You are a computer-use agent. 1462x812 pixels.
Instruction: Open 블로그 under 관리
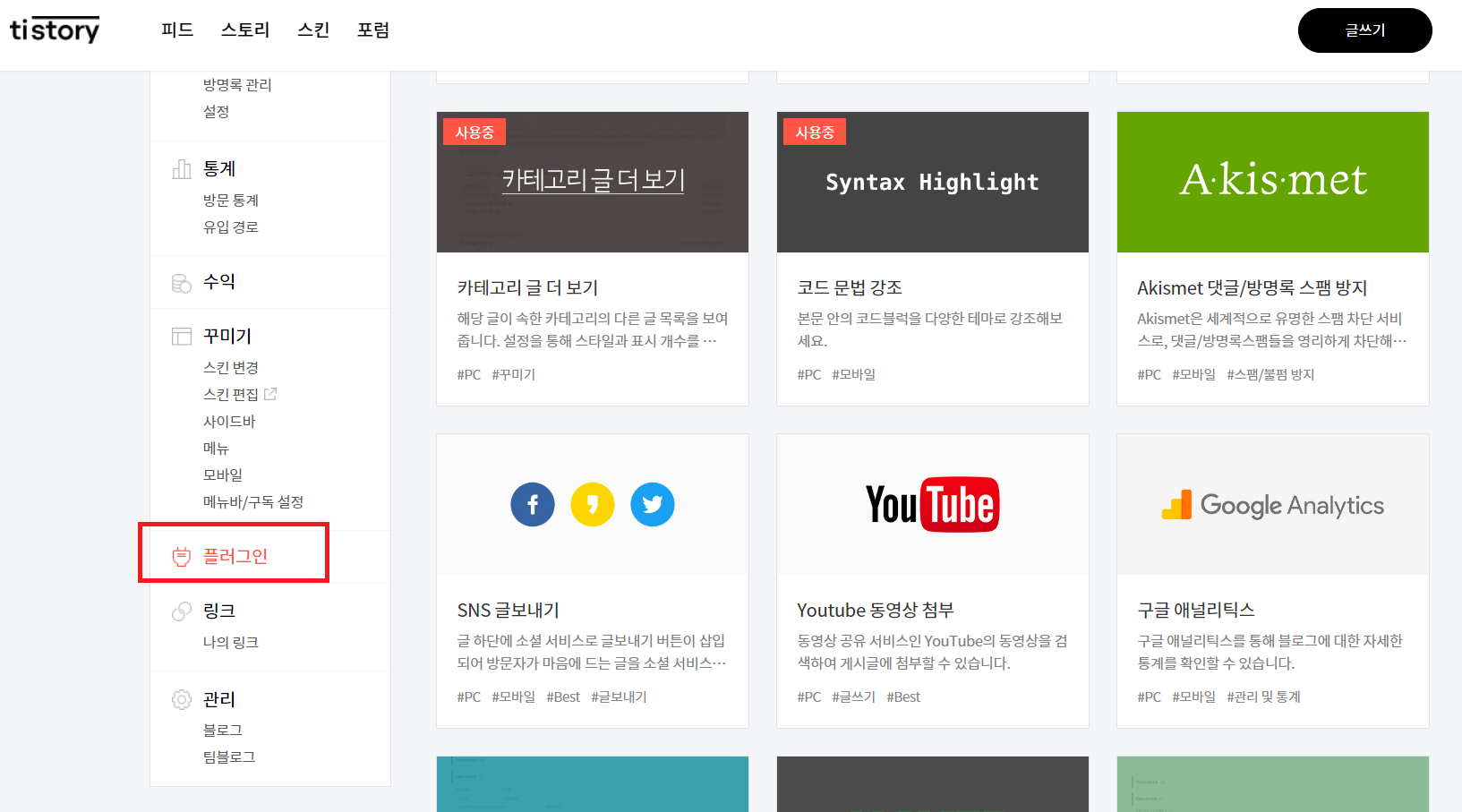pos(223,731)
